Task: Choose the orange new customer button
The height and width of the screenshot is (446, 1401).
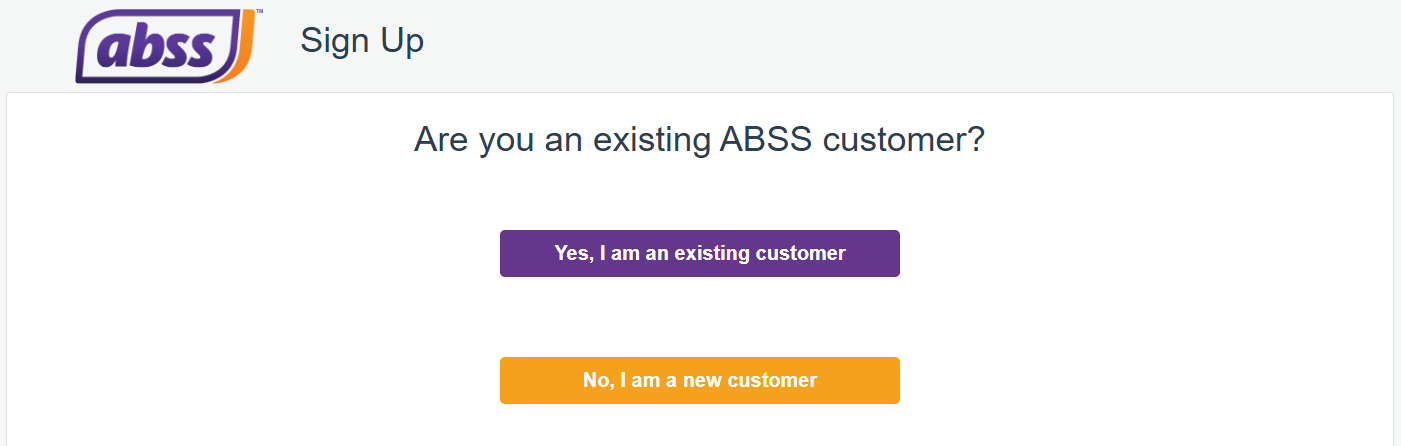Action: (700, 380)
